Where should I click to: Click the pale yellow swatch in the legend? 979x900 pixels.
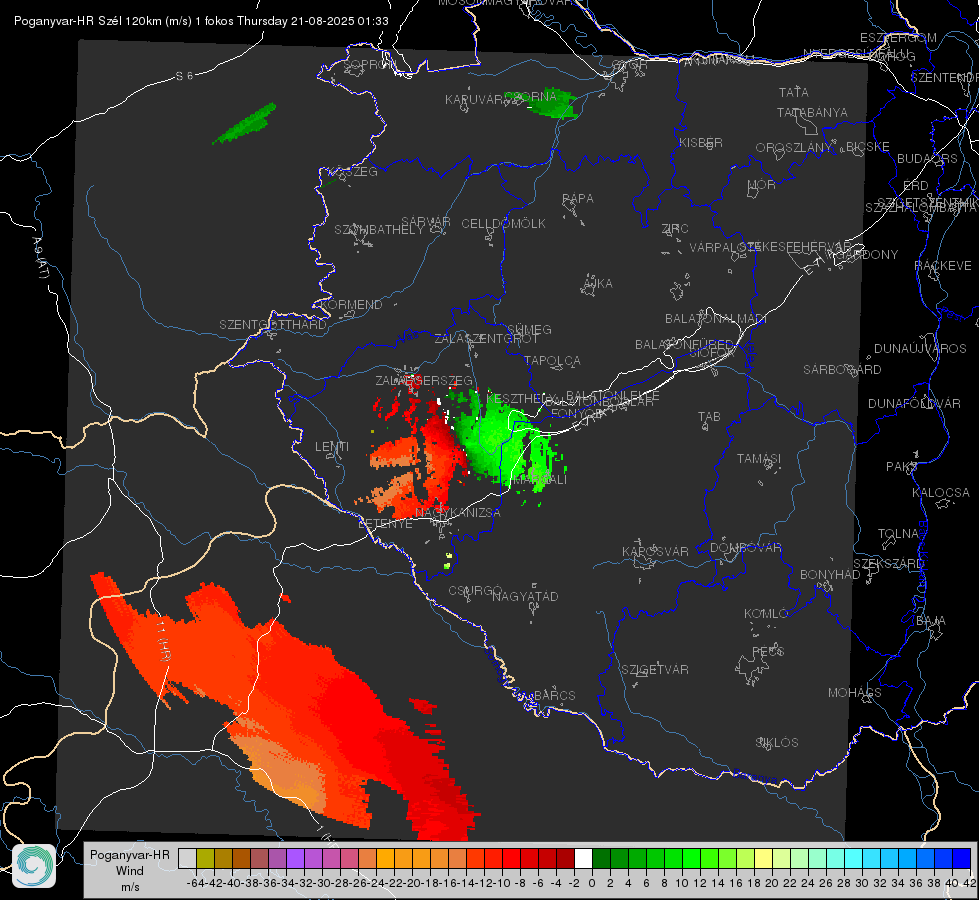pos(764,858)
